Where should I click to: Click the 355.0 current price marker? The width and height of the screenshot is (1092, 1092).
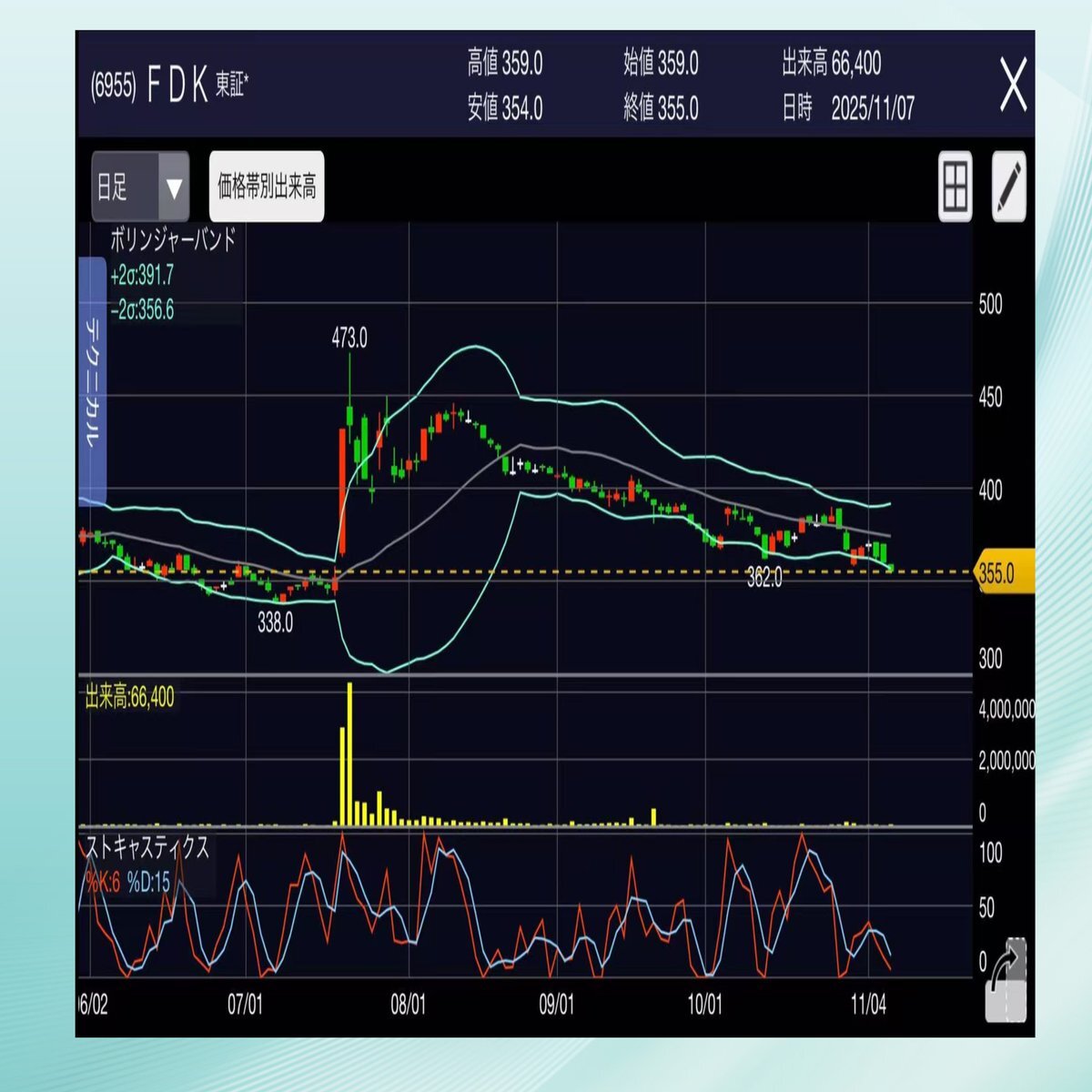point(1004,573)
